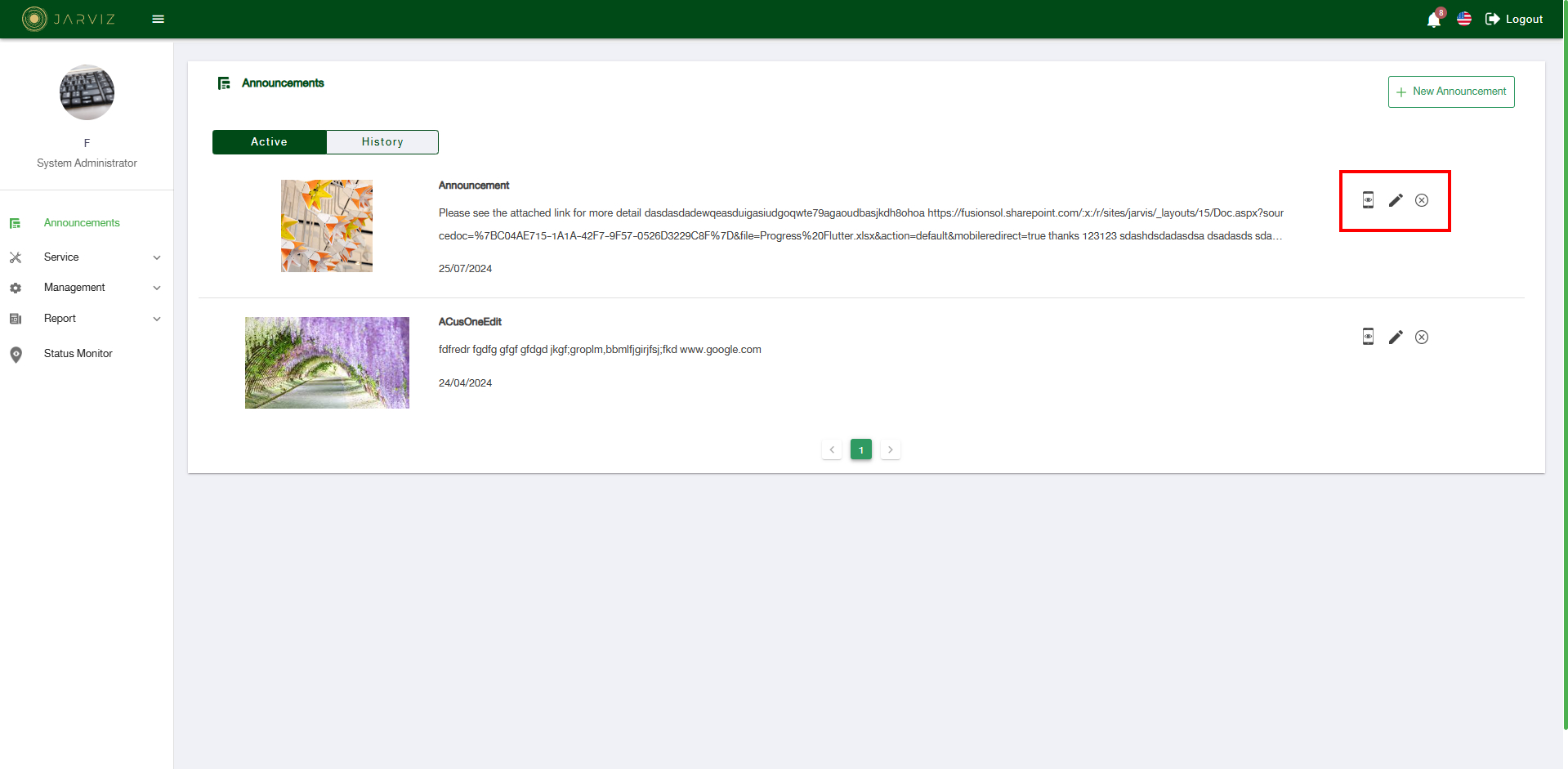Image resolution: width=1568 pixels, height=769 pixels.
Task: Edit the ACusOneEdit announcement
Action: [1396, 337]
